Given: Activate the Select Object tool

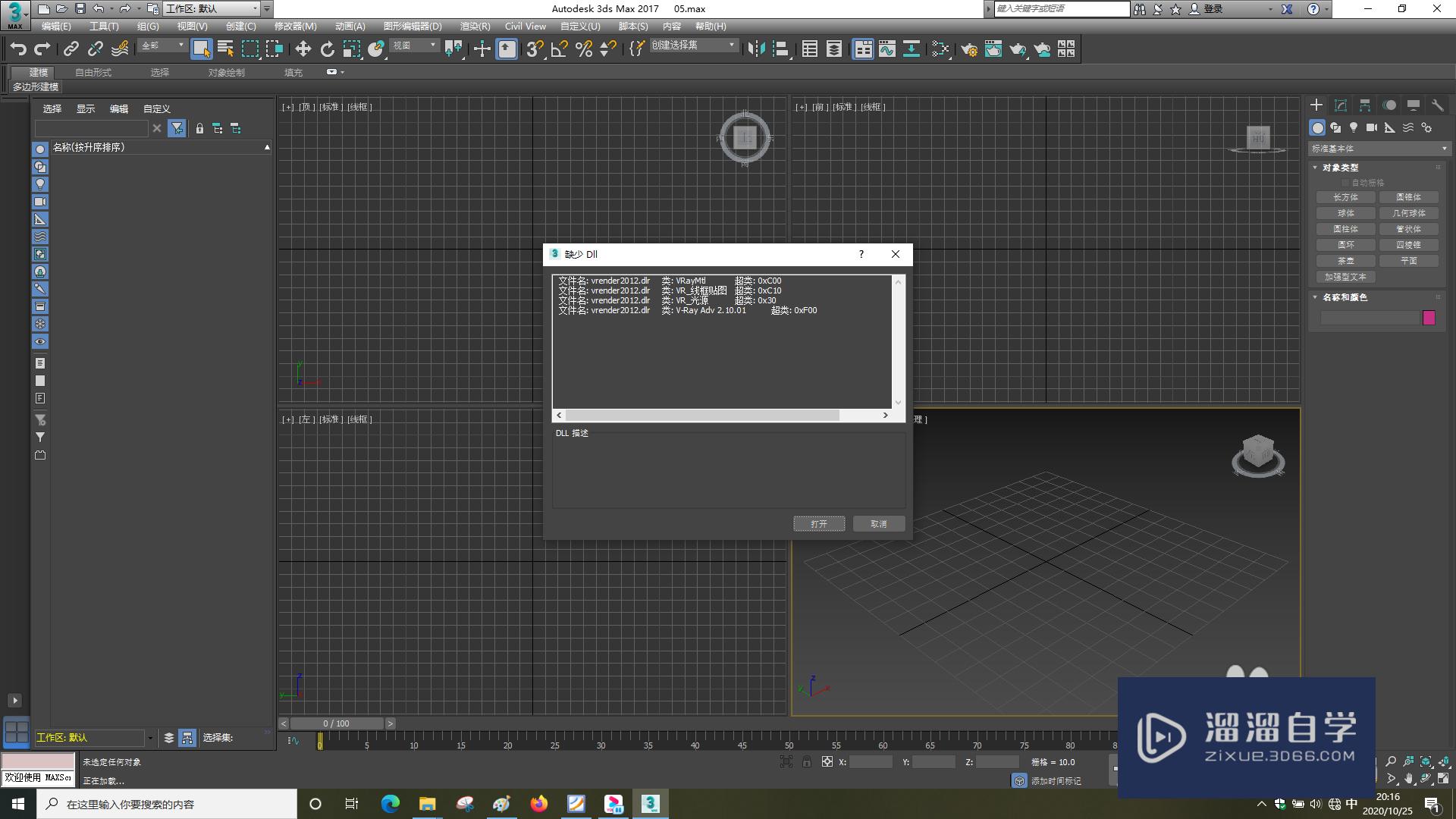Looking at the screenshot, I should 201,49.
